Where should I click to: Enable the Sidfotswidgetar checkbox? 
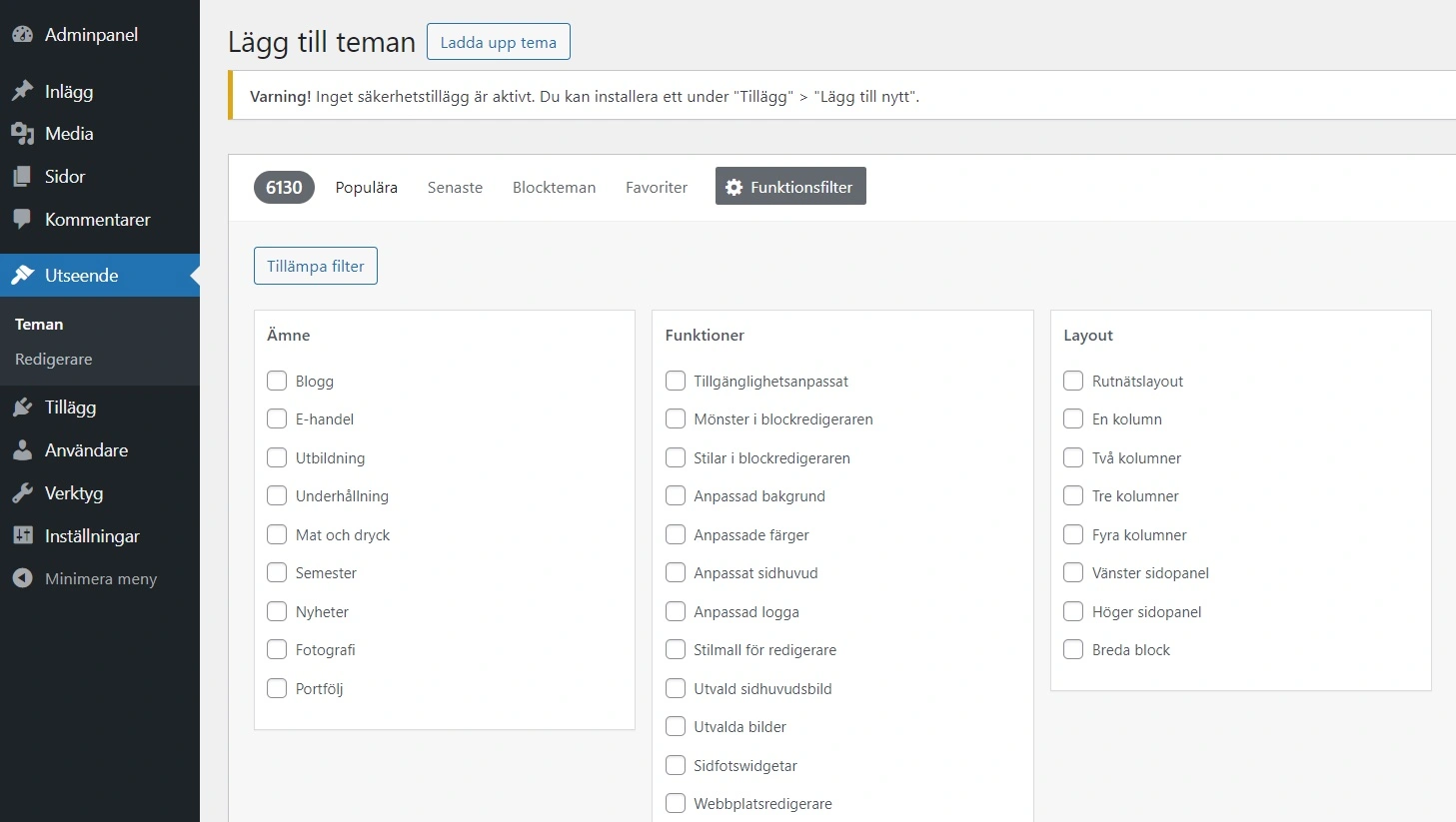(676, 765)
